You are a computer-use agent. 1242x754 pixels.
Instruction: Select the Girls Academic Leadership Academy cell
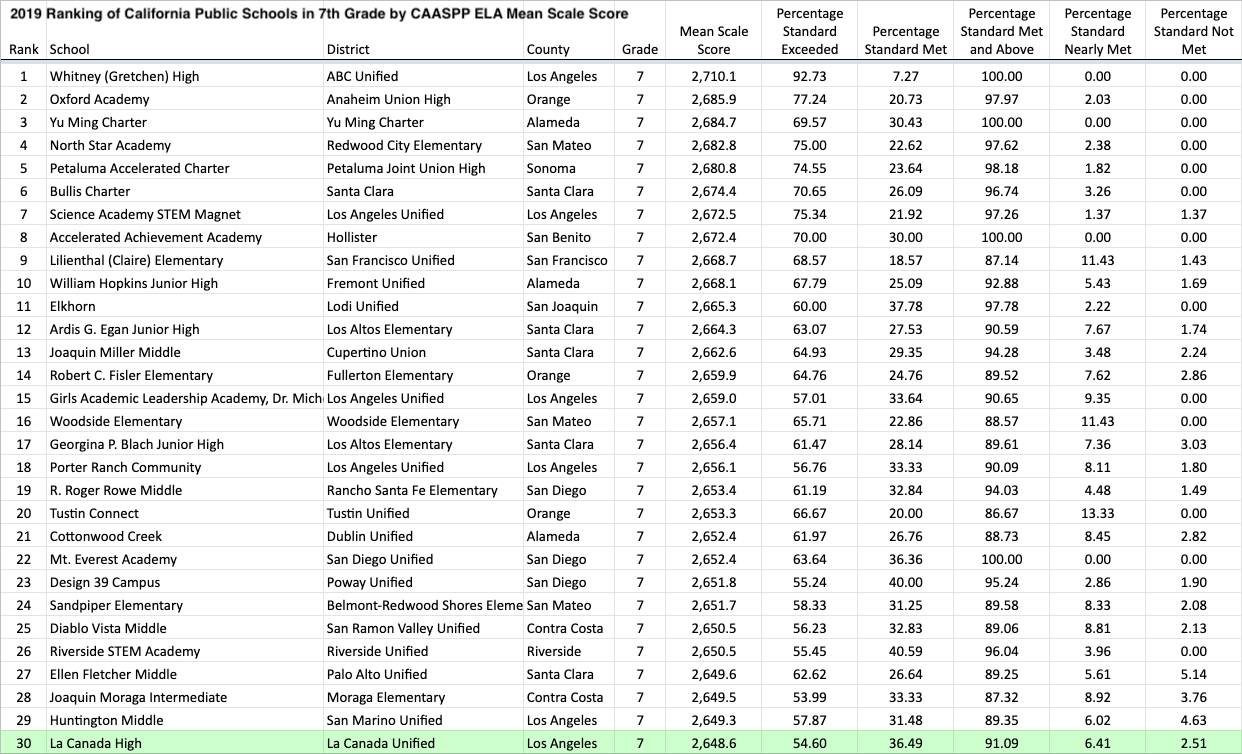[185, 398]
